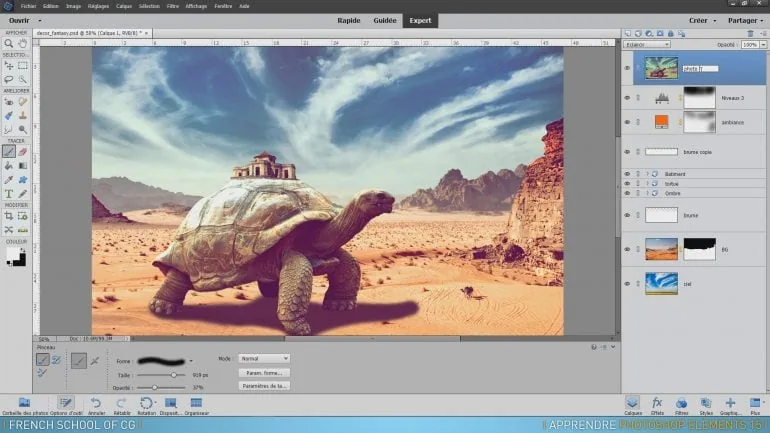The width and height of the screenshot is (770, 433).
Task: Click the Taille slider handle
Action: 173,375
